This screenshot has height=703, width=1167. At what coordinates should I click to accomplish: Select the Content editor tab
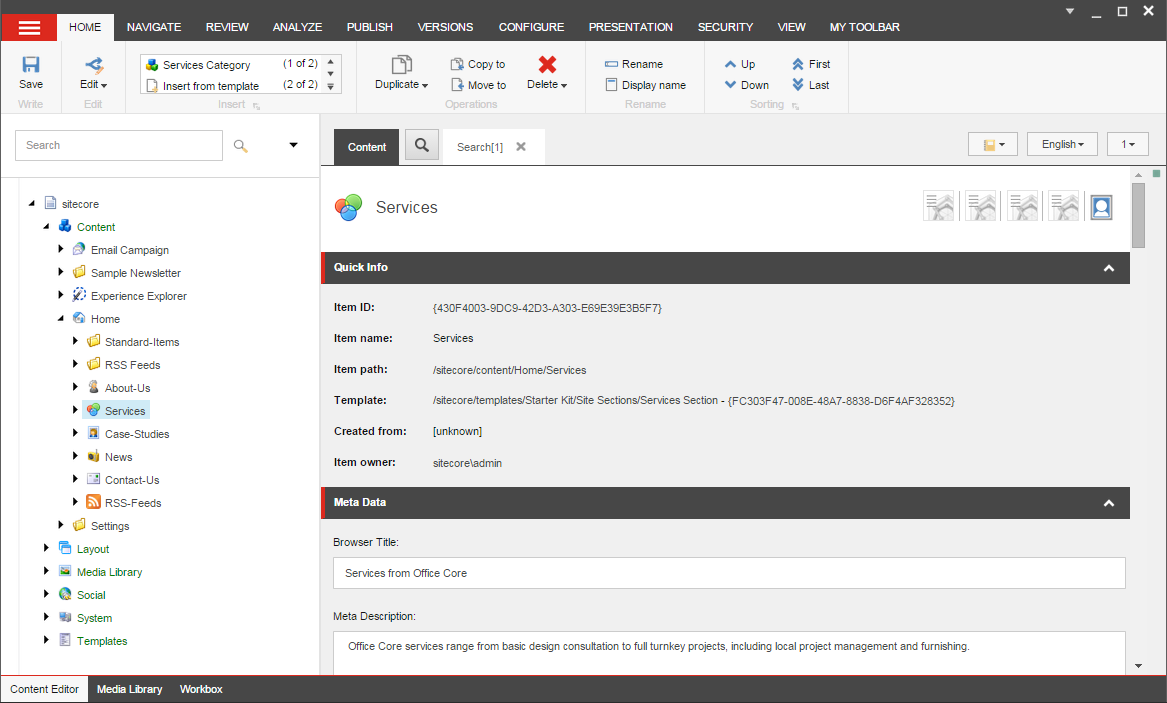pyautogui.click(x=367, y=147)
